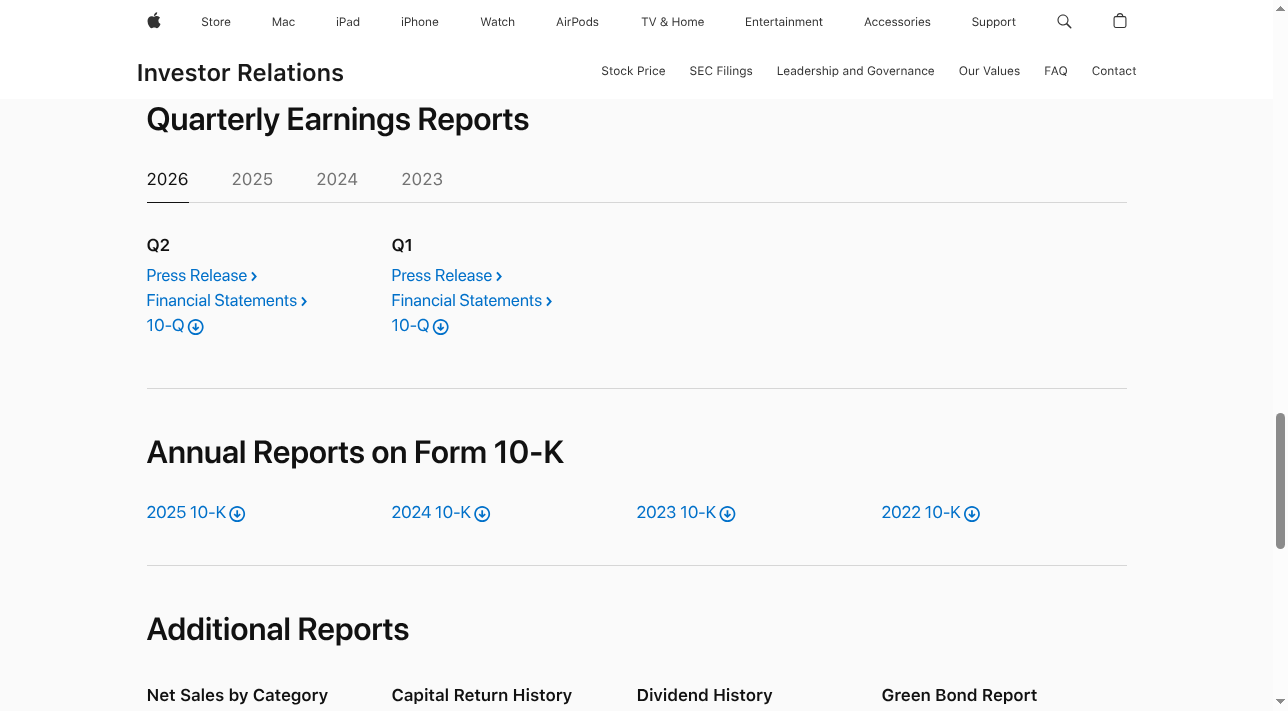Click the Additional Reports heading

278,630
